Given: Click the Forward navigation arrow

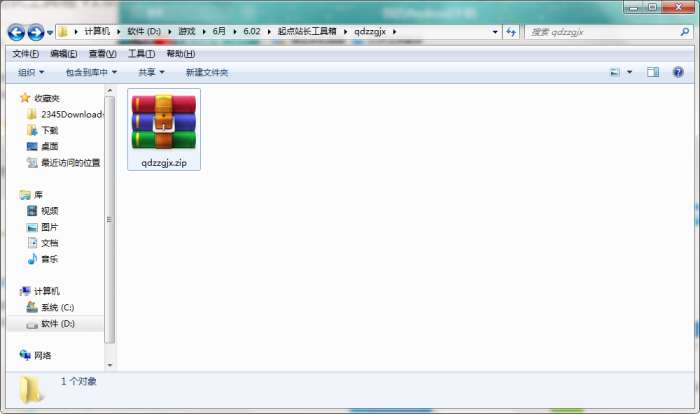Looking at the screenshot, I should pos(36,32).
